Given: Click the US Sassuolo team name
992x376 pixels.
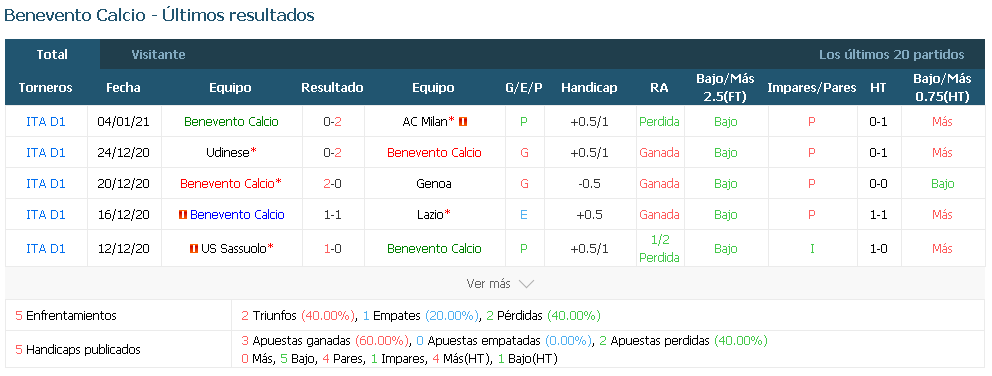Looking at the screenshot, I should point(233,249).
